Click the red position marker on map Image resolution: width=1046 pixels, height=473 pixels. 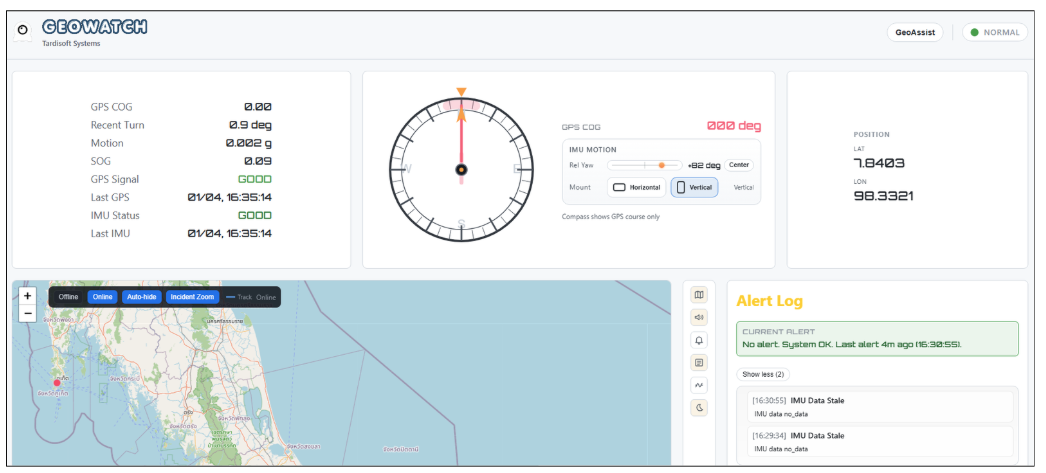click(x=57, y=383)
